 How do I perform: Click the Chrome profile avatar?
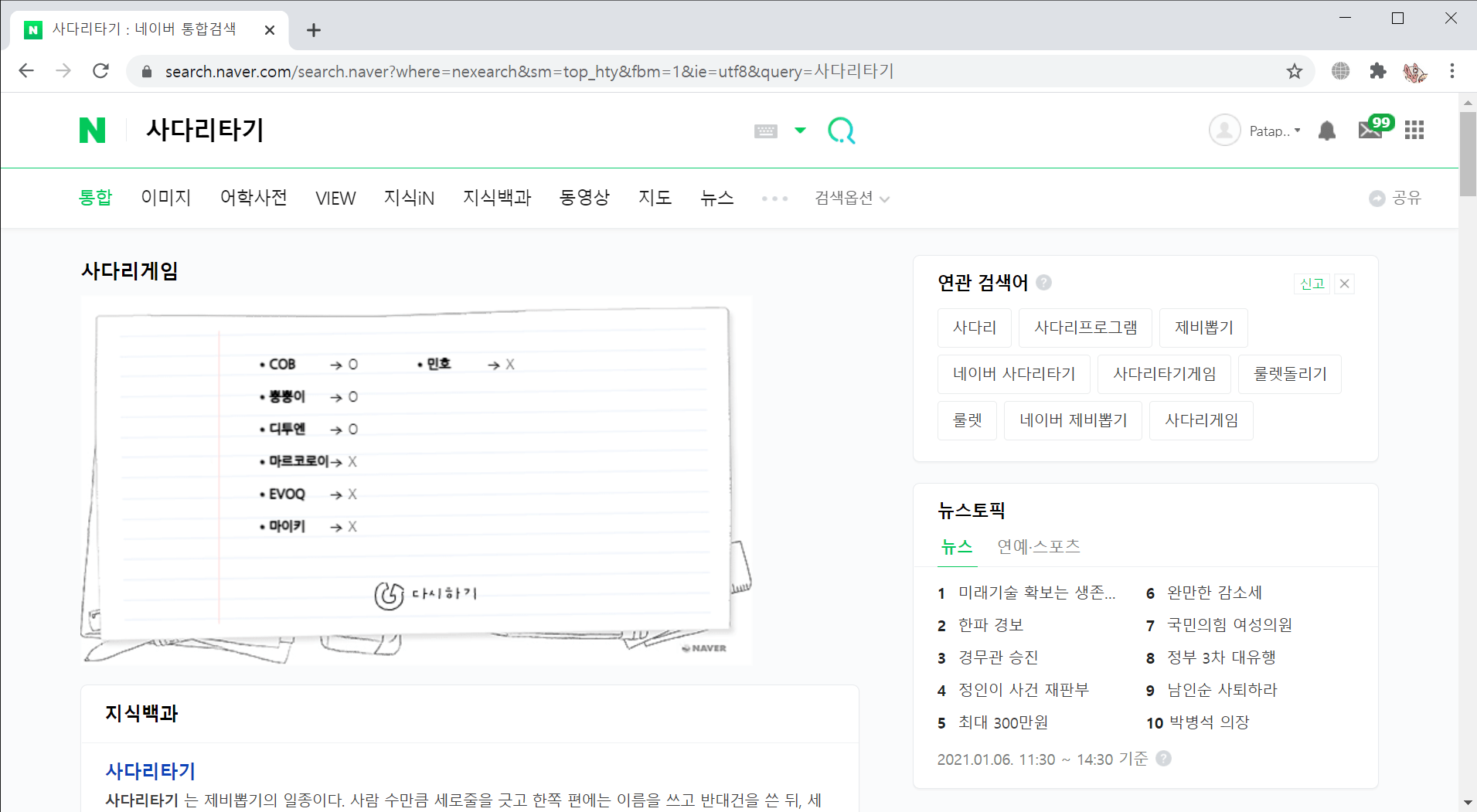coord(1415,72)
